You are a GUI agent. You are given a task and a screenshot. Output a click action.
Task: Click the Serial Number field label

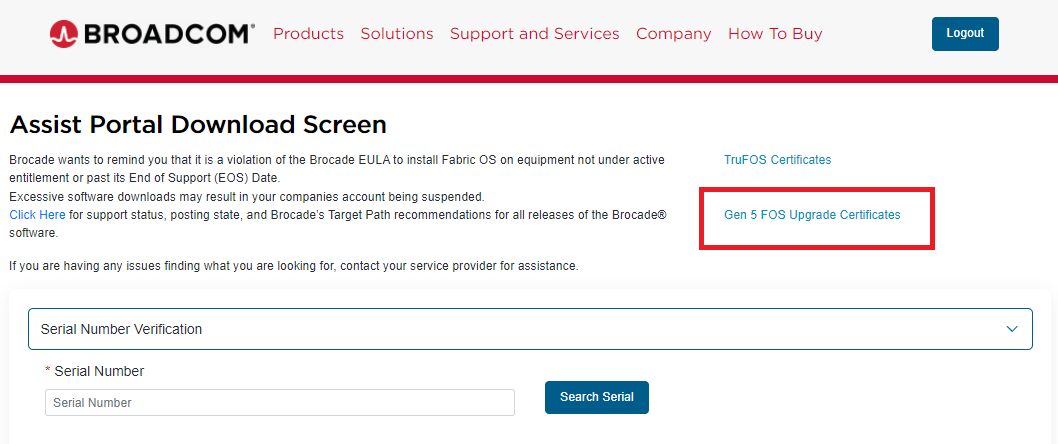tap(99, 371)
